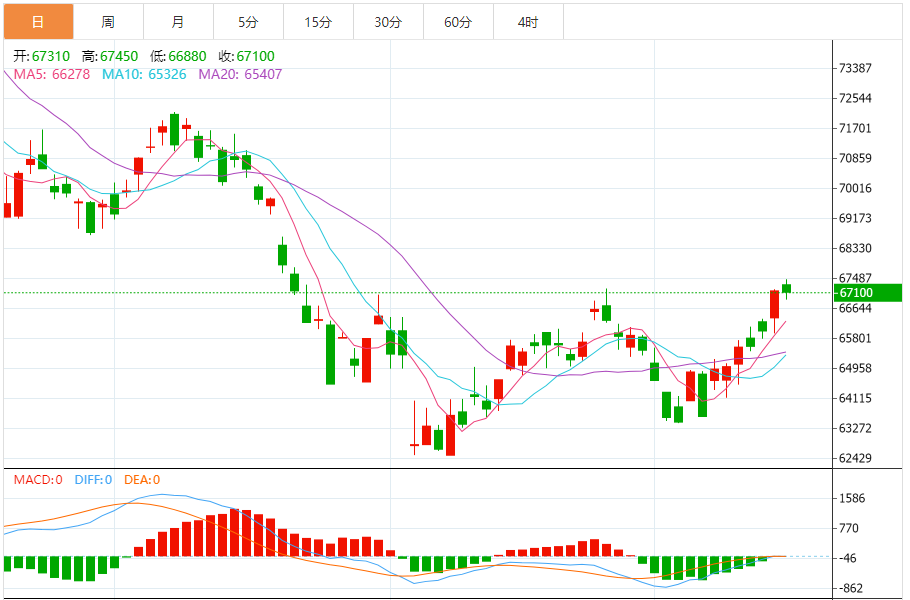The width and height of the screenshot is (910, 600).
Task: Click the last green candlestick at far right
Action: coord(786,289)
